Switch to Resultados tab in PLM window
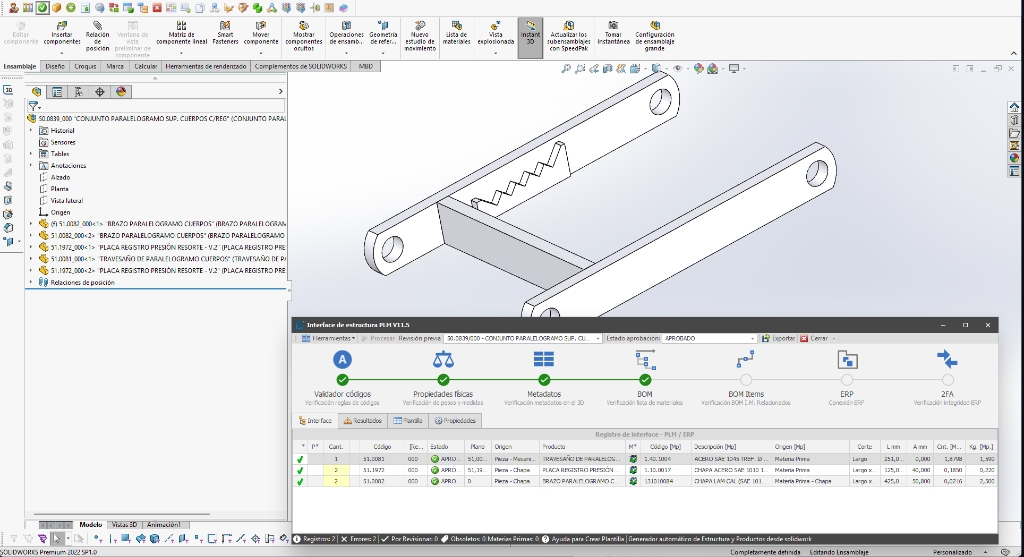1024x557 pixels. [x=363, y=421]
